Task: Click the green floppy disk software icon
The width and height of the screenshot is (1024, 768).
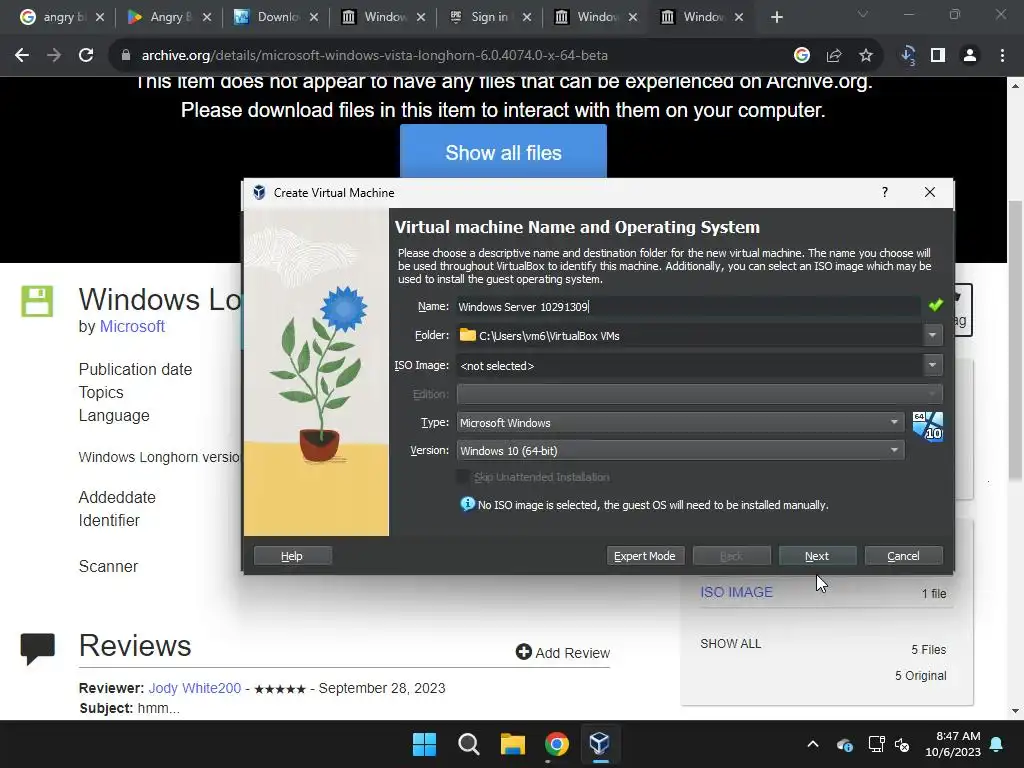Action: coord(37,301)
